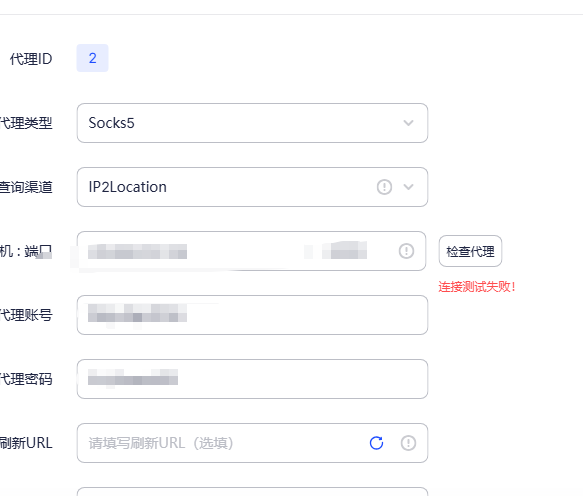
Task: Click the 检查代理 button
Action: (x=470, y=251)
